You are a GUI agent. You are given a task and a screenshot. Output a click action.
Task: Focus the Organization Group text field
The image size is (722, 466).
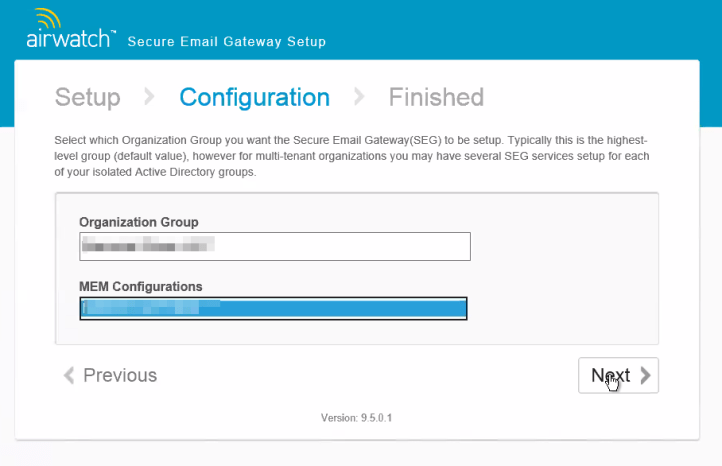274,246
